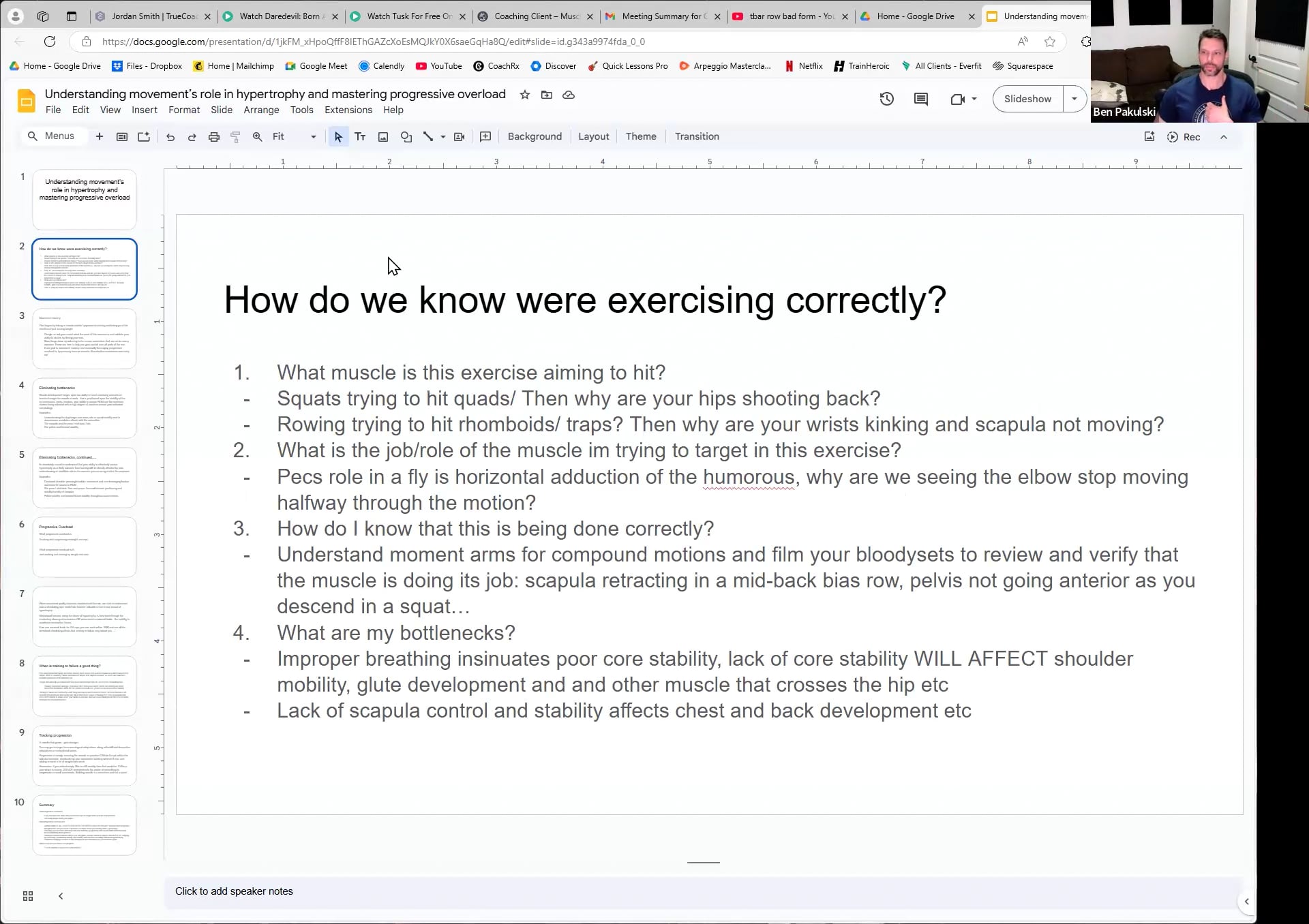The height and width of the screenshot is (924, 1309).
Task: Close the Home - Google Drive tab
Action: coord(972,16)
